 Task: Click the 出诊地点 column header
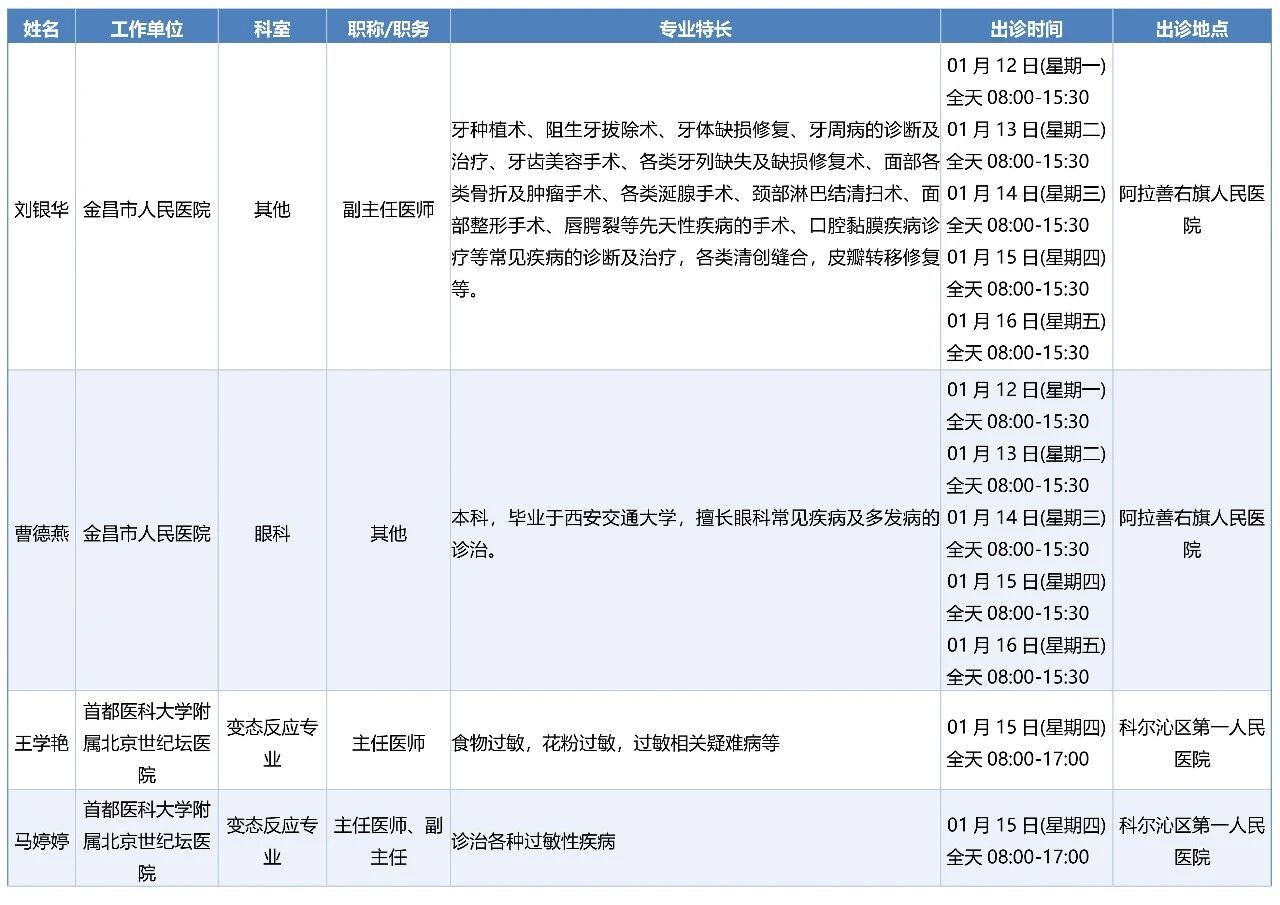coord(1192,29)
